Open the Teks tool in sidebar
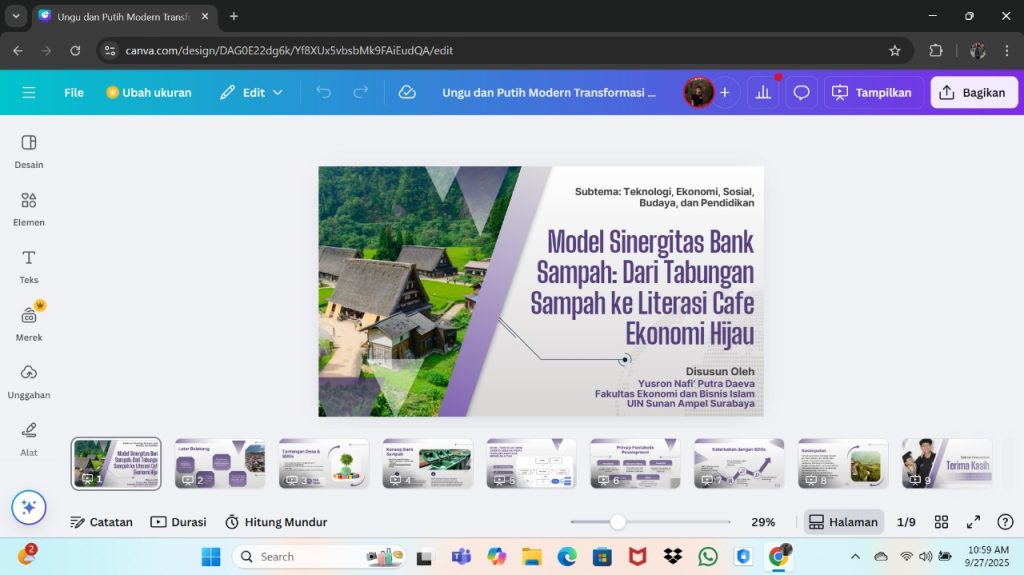The width and height of the screenshot is (1024, 575). click(29, 265)
